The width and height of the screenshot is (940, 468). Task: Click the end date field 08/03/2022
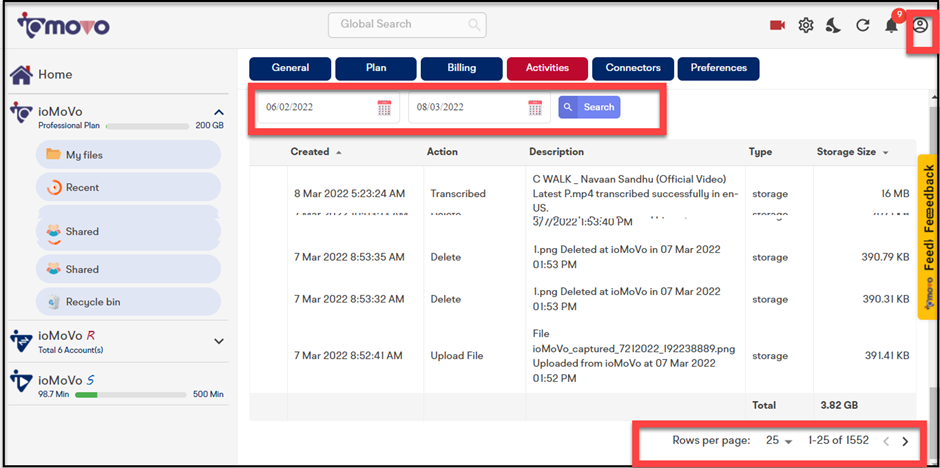click(x=479, y=108)
